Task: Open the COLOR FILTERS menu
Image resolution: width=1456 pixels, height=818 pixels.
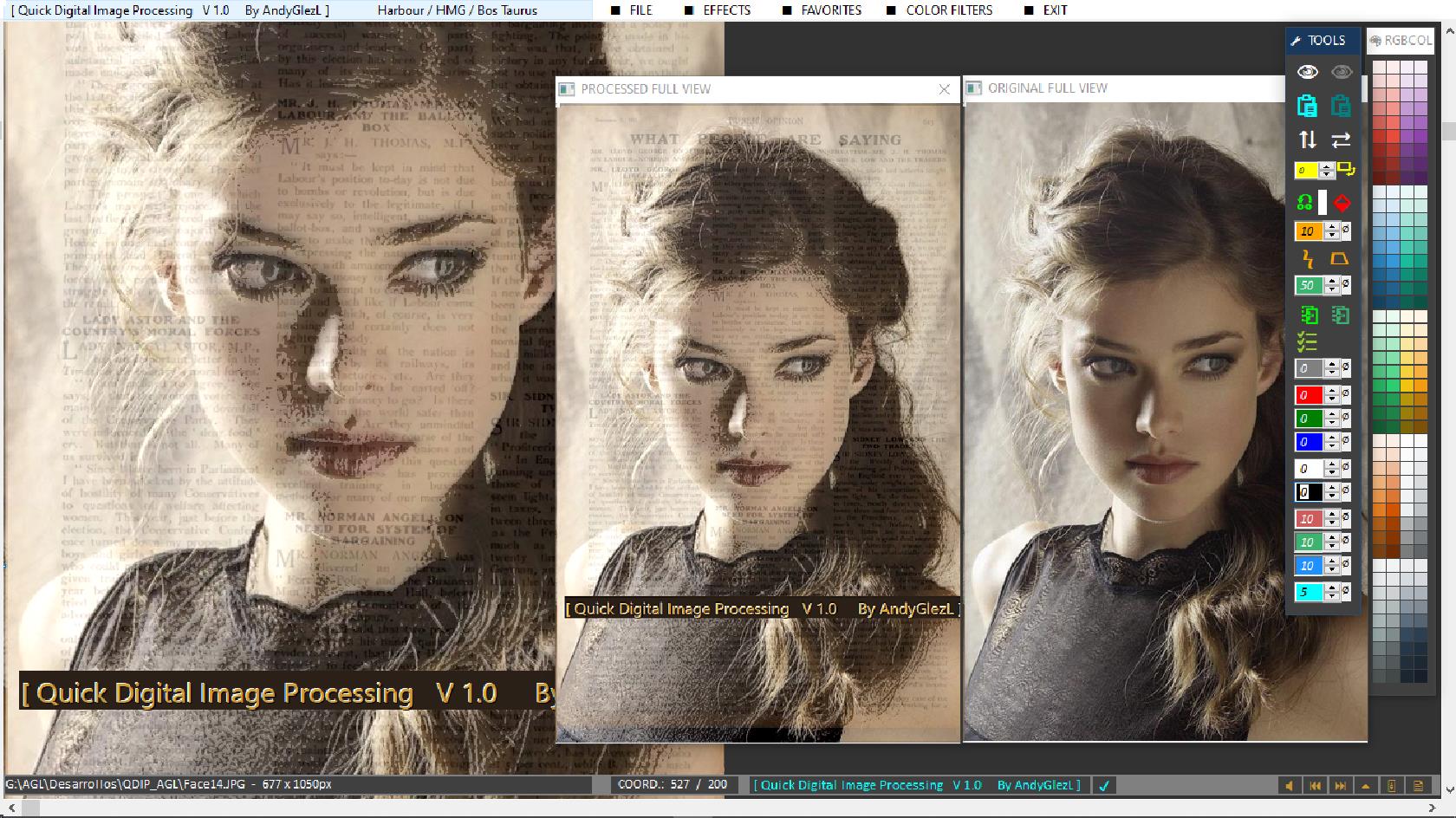Action: click(949, 10)
